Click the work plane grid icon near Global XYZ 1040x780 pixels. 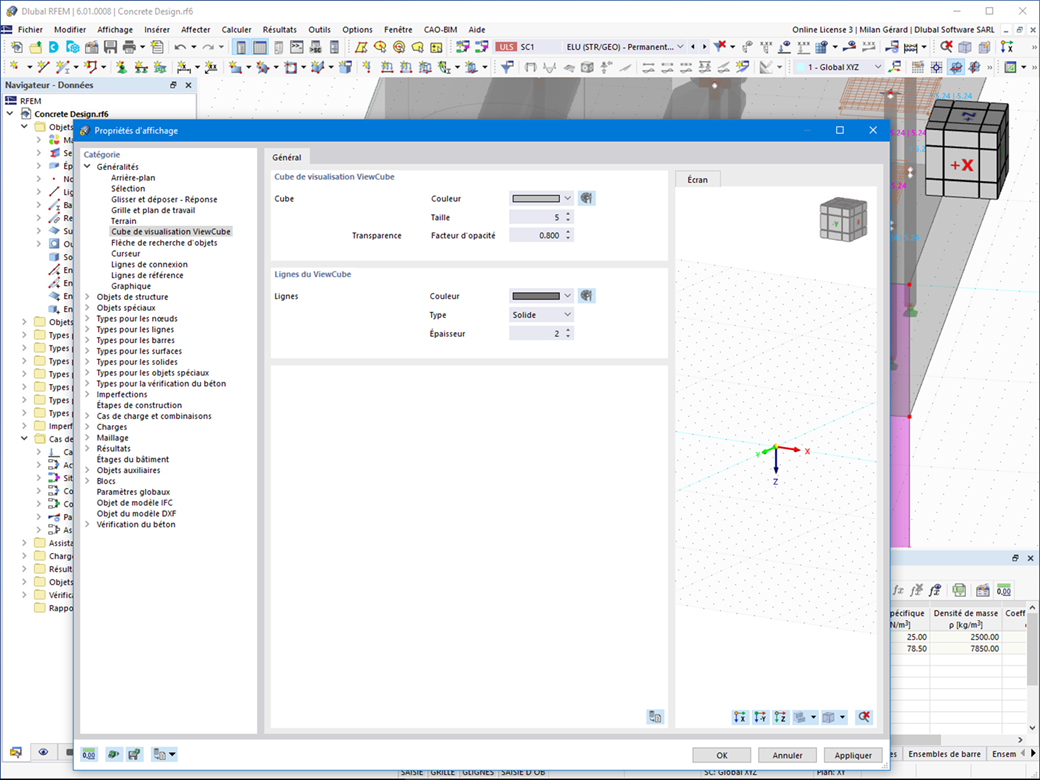coord(917,67)
